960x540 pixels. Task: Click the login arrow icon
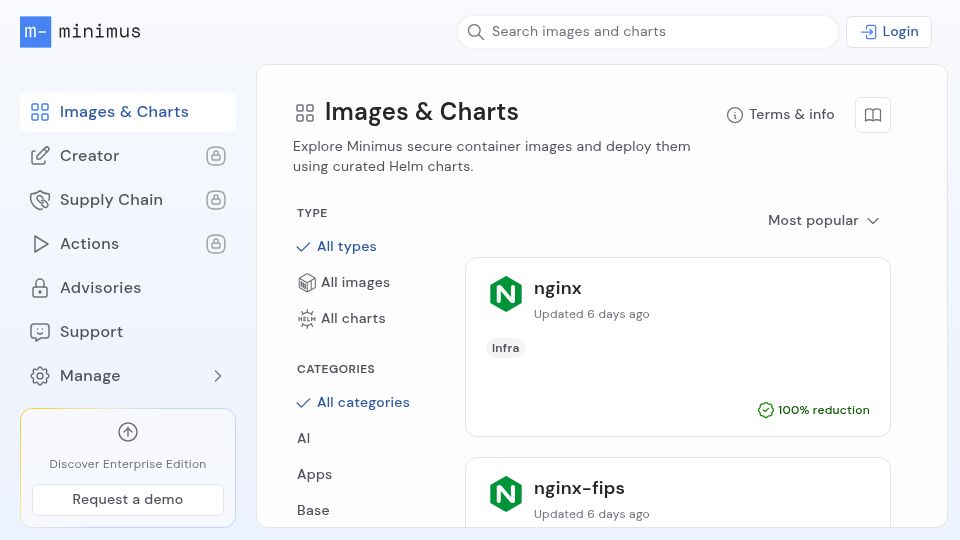[868, 32]
